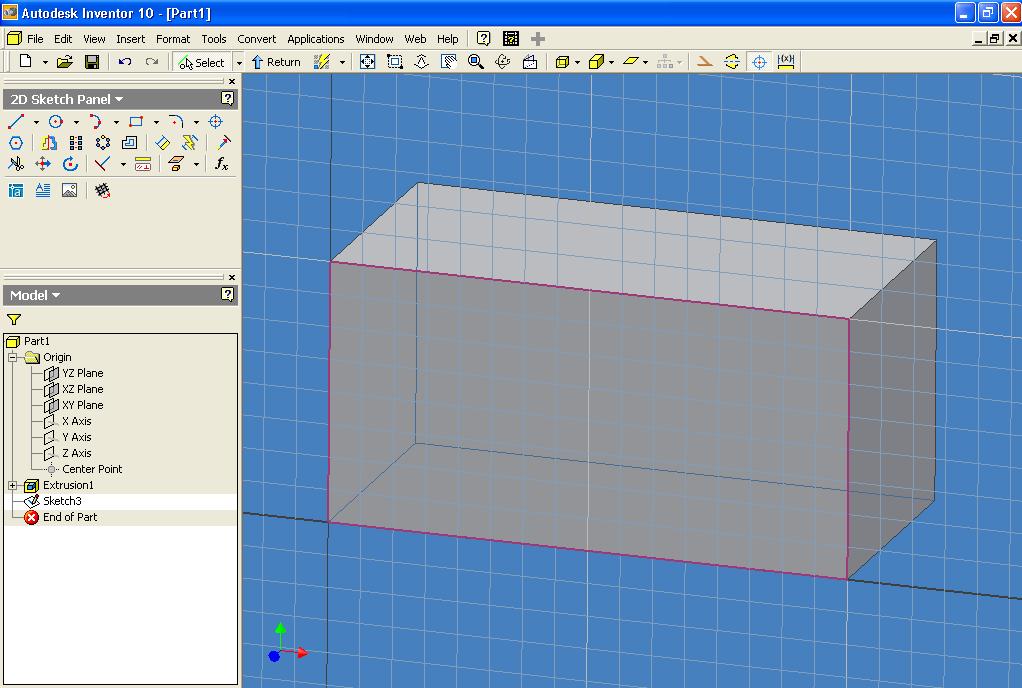Select the Center Point Circle tool
This screenshot has height=688, width=1022.
pyautogui.click(x=56, y=121)
